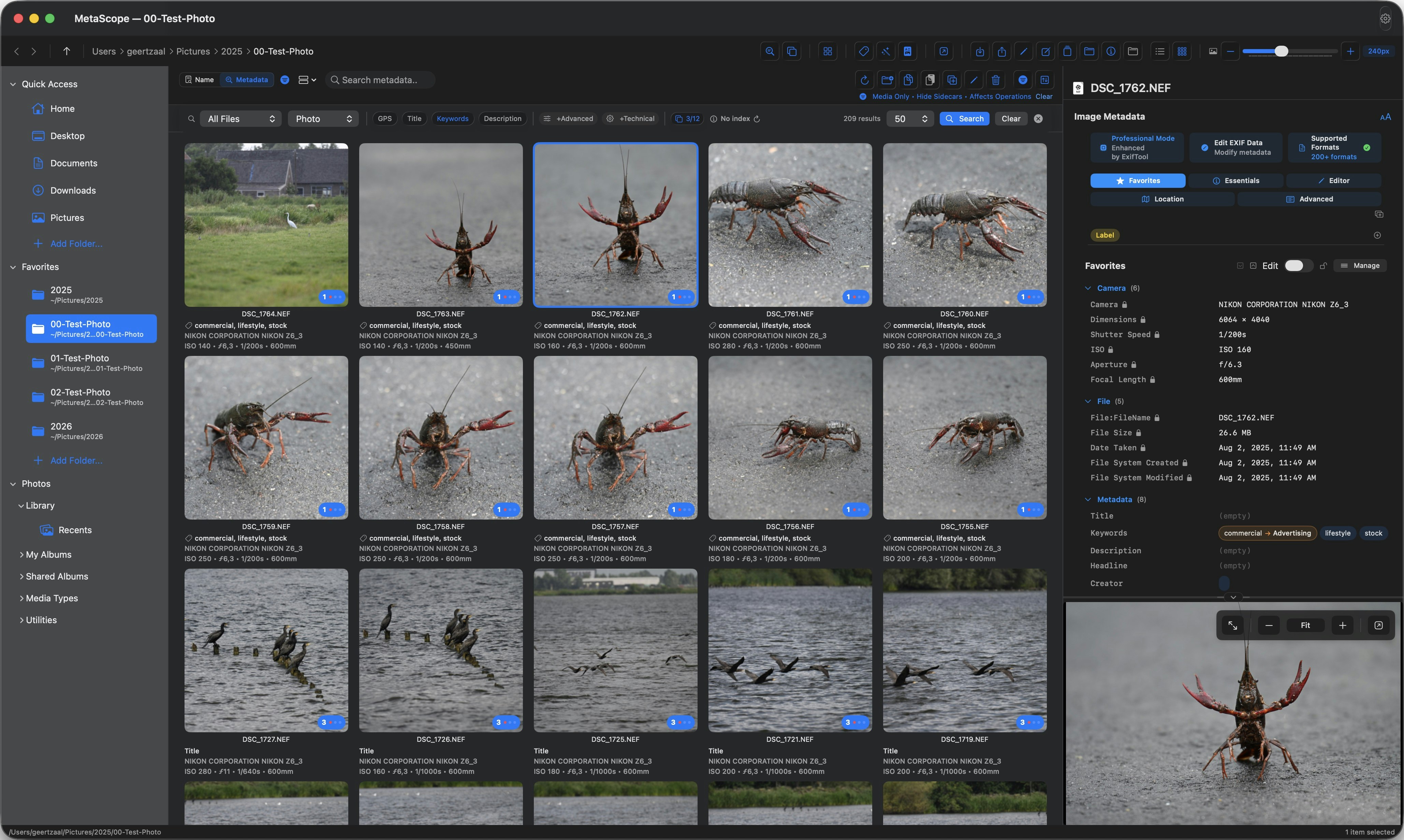
Task: Click the import (arrow into tray) toolbar icon
Action: [x=980, y=51]
